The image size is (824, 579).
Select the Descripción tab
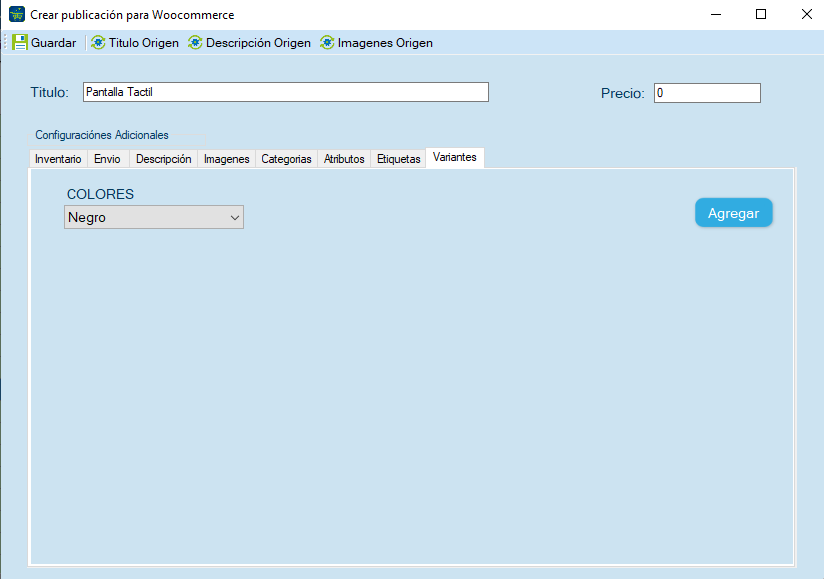point(163,159)
